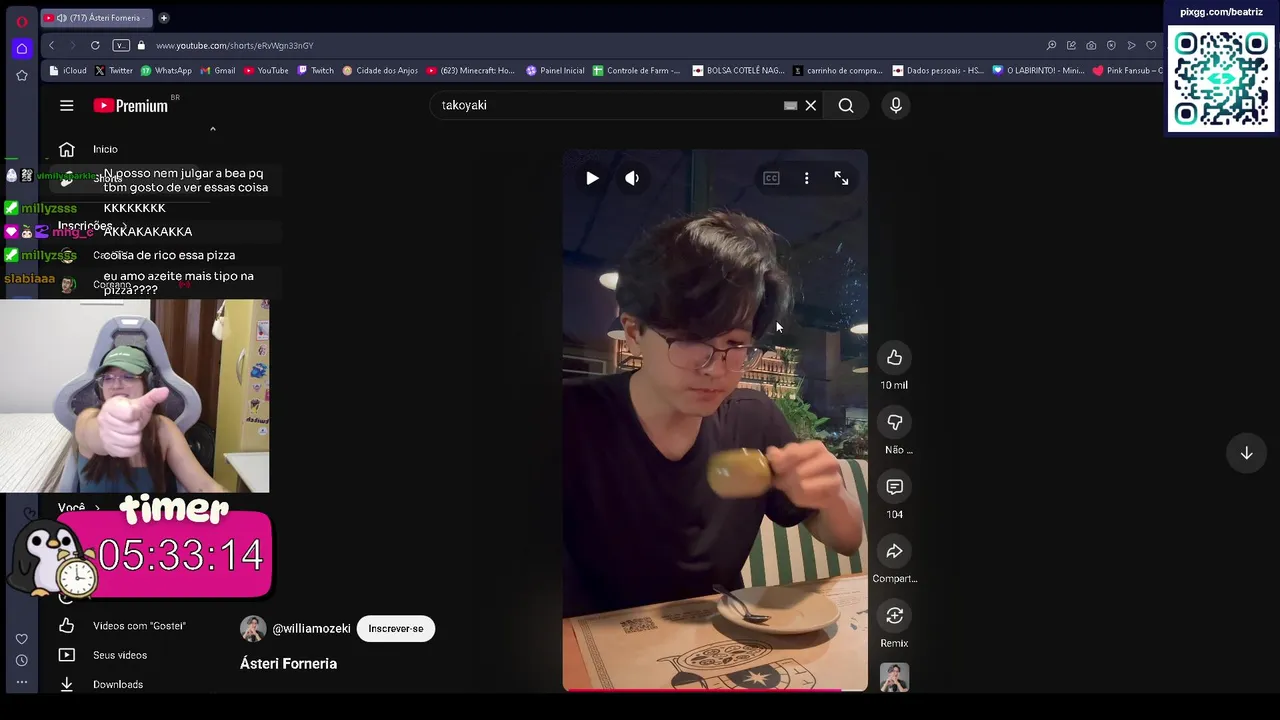
Task: Open the Opera sidebar home icon
Action: click(22, 48)
